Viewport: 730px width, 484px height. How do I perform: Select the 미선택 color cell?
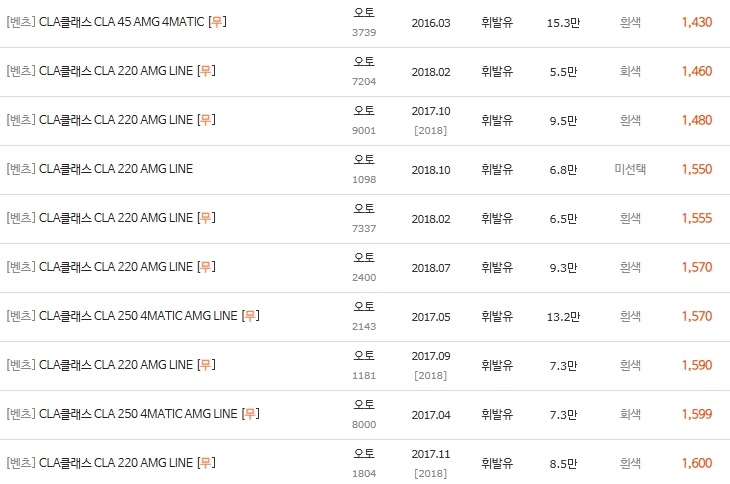click(630, 169)
